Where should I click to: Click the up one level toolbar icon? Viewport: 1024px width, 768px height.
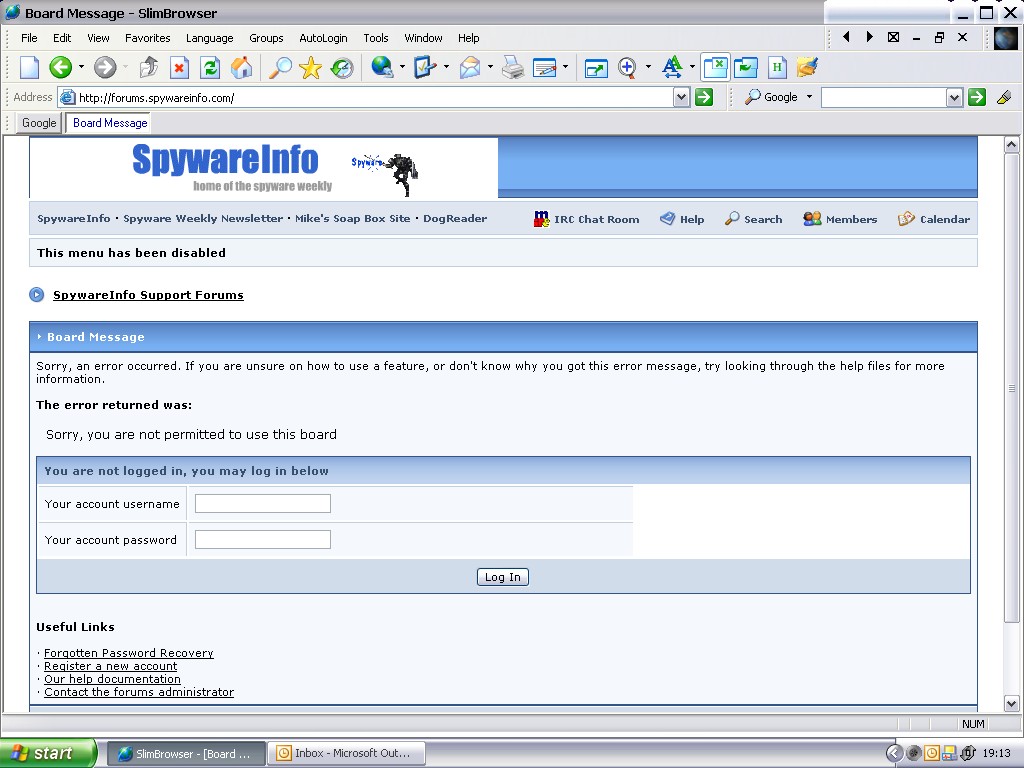tap(149, 67)
